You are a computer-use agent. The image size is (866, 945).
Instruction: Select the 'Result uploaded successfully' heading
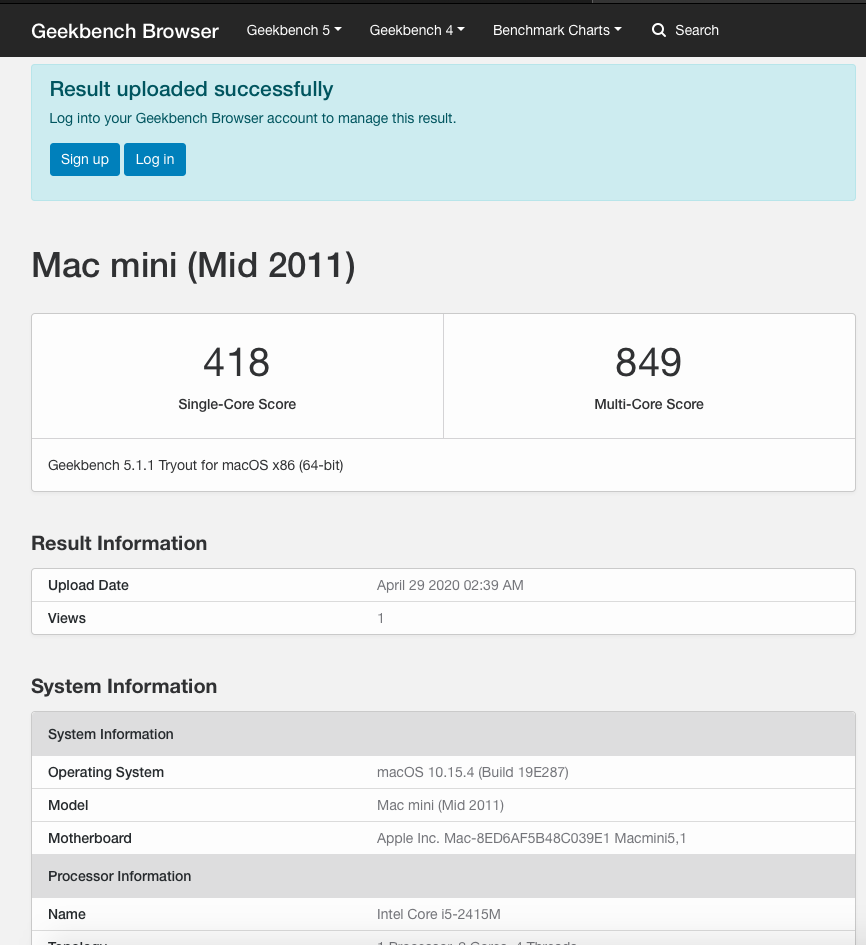[x=191, y=89]
